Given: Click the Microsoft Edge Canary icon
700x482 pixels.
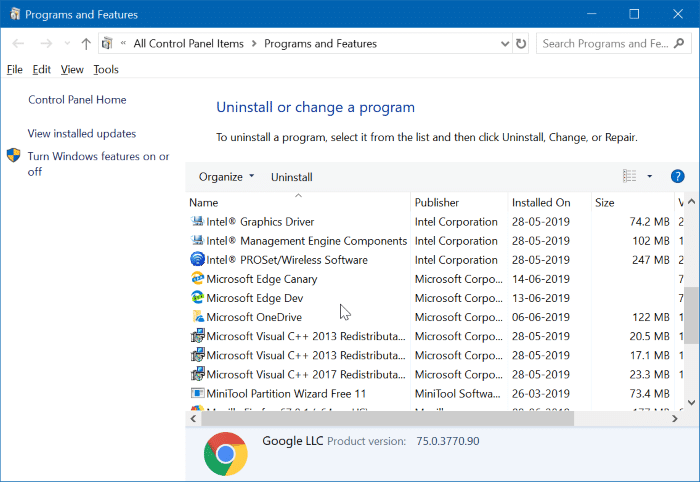Looking at the screenshot, I should click(x=197, y=278).
